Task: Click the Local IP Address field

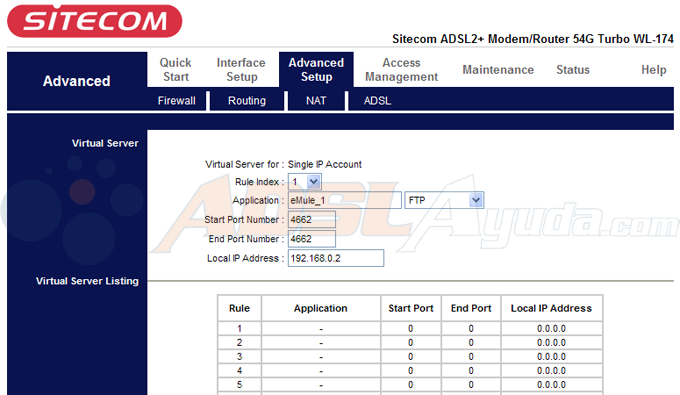Action: coord(336,258)
